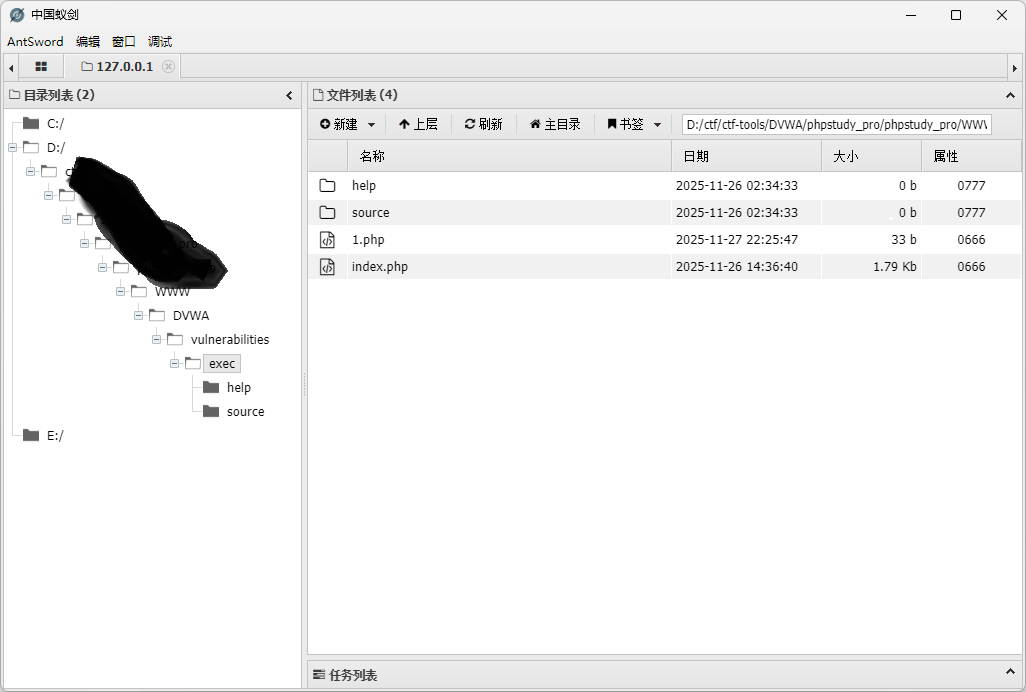The width and height of the screenshot is (1026, 692).
Task: Open the 新建 dropdown arrow
Action: point(371,124)
